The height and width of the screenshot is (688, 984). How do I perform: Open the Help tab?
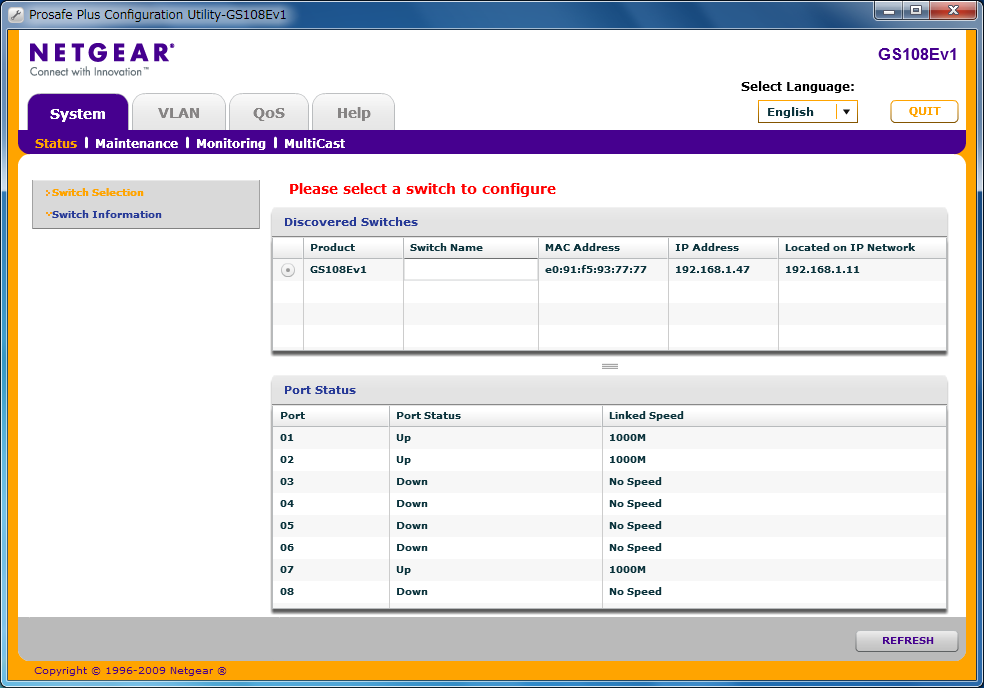[x=353, y=113]
